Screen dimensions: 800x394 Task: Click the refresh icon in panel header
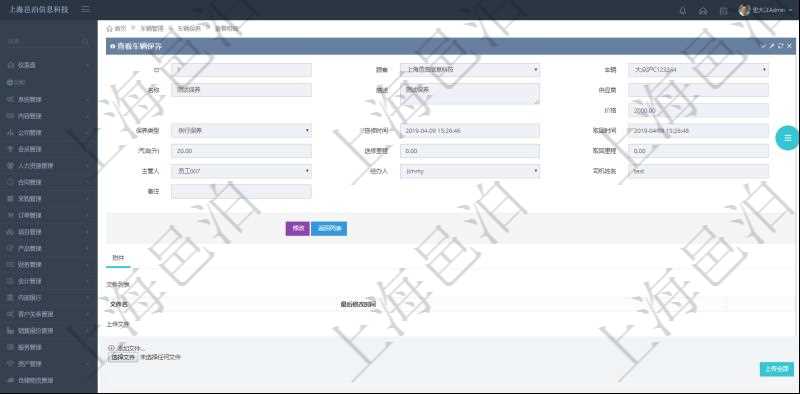[780, 46]
